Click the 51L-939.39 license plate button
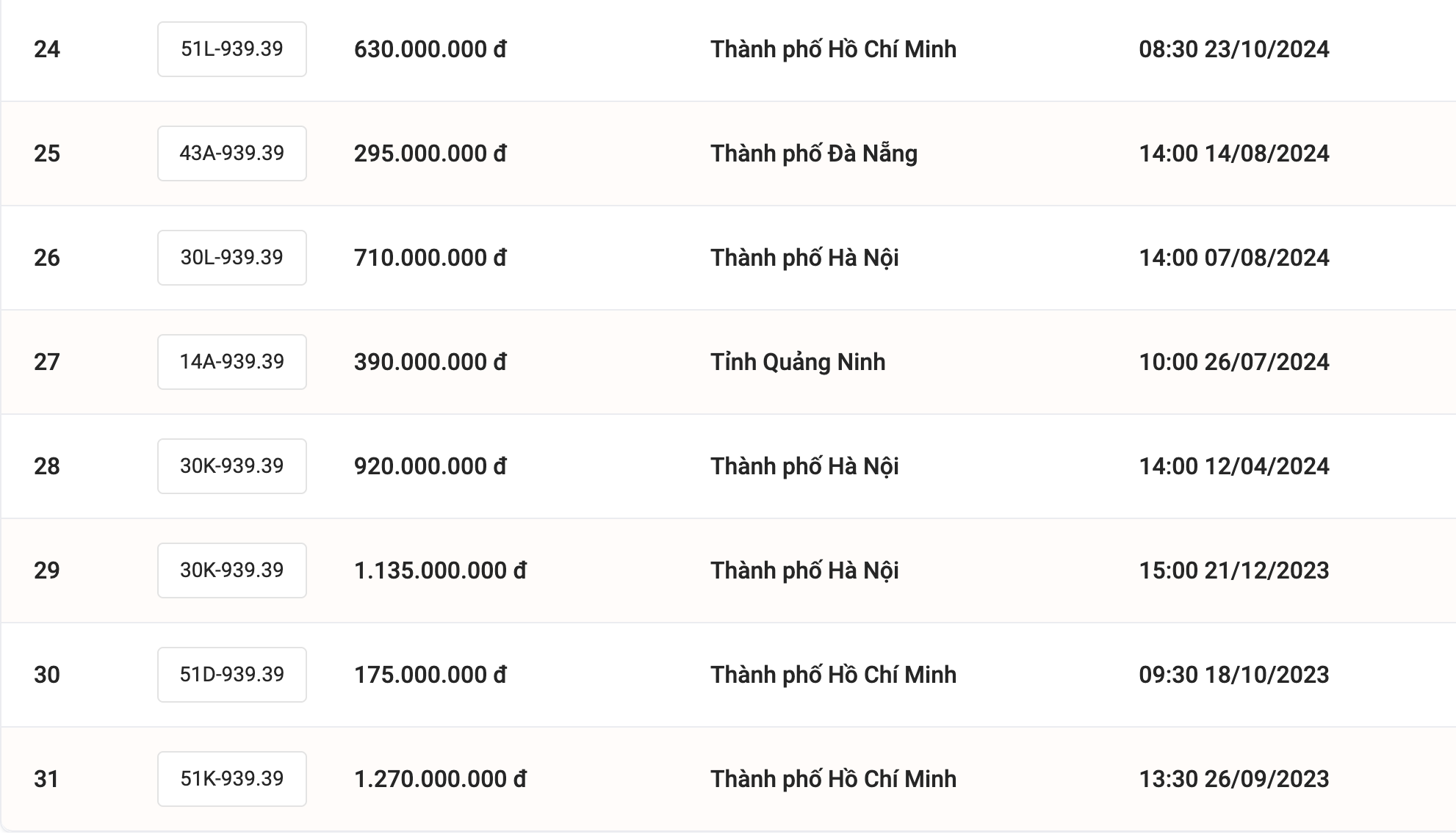Viewport: 1456px width, 837px height. pyautogui.click(x=231, y=49)
